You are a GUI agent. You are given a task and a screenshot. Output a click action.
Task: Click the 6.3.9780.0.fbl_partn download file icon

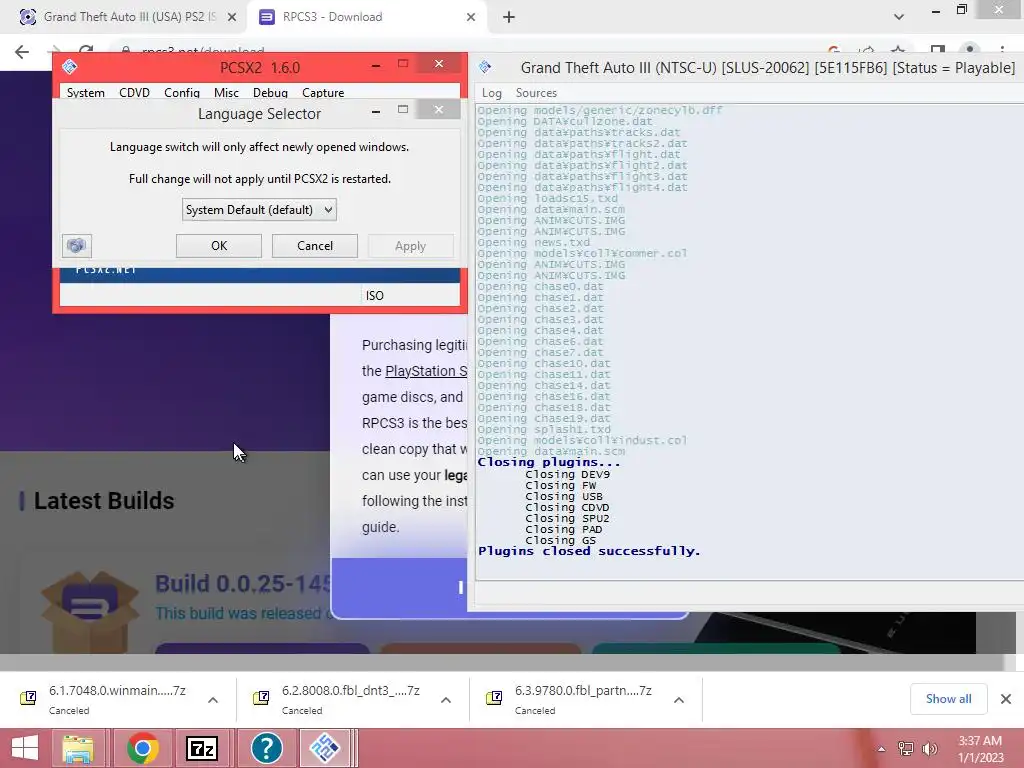coord(494,698)
